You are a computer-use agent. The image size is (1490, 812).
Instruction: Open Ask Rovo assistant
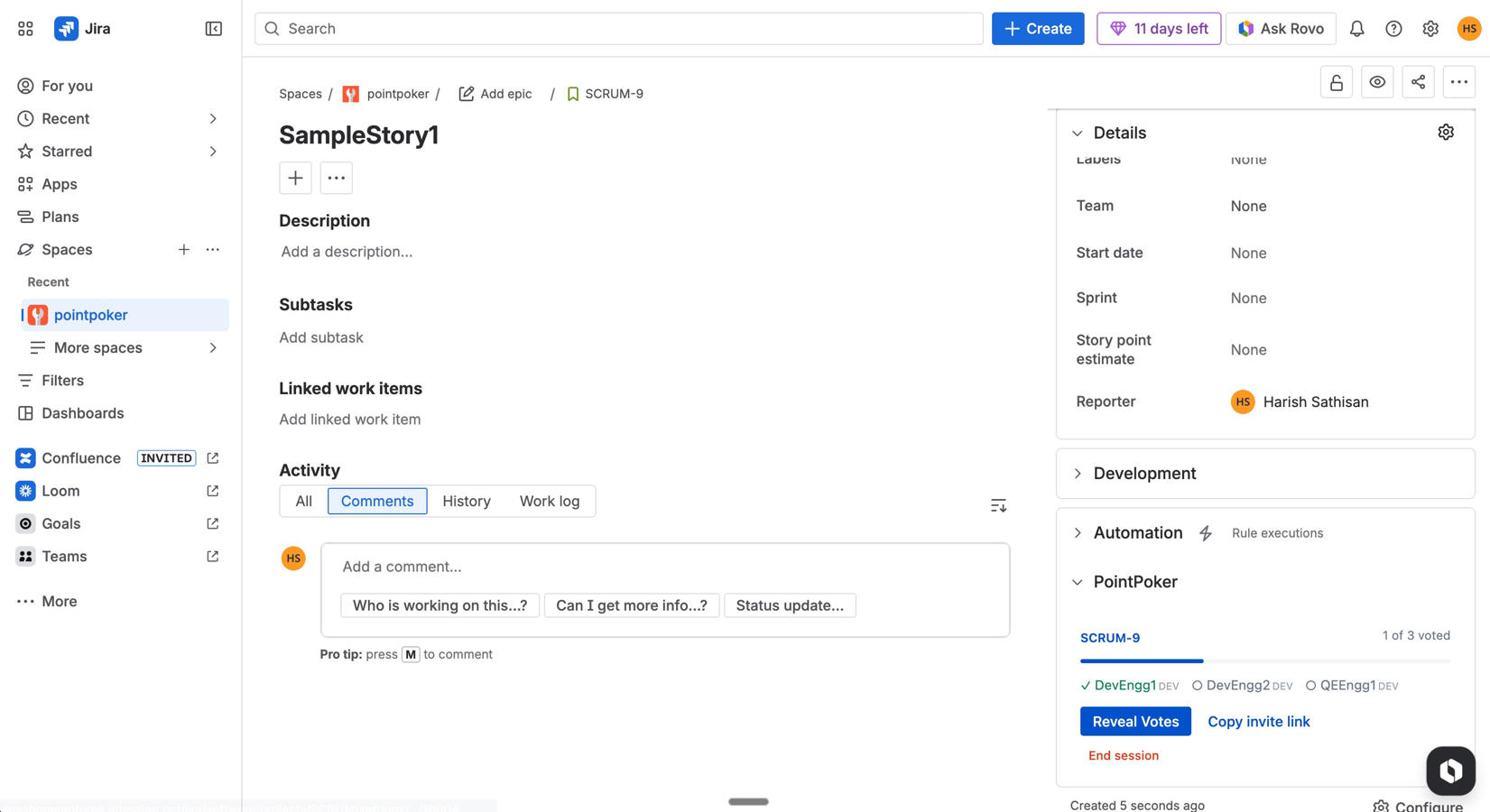click(x=1281, y=28)
